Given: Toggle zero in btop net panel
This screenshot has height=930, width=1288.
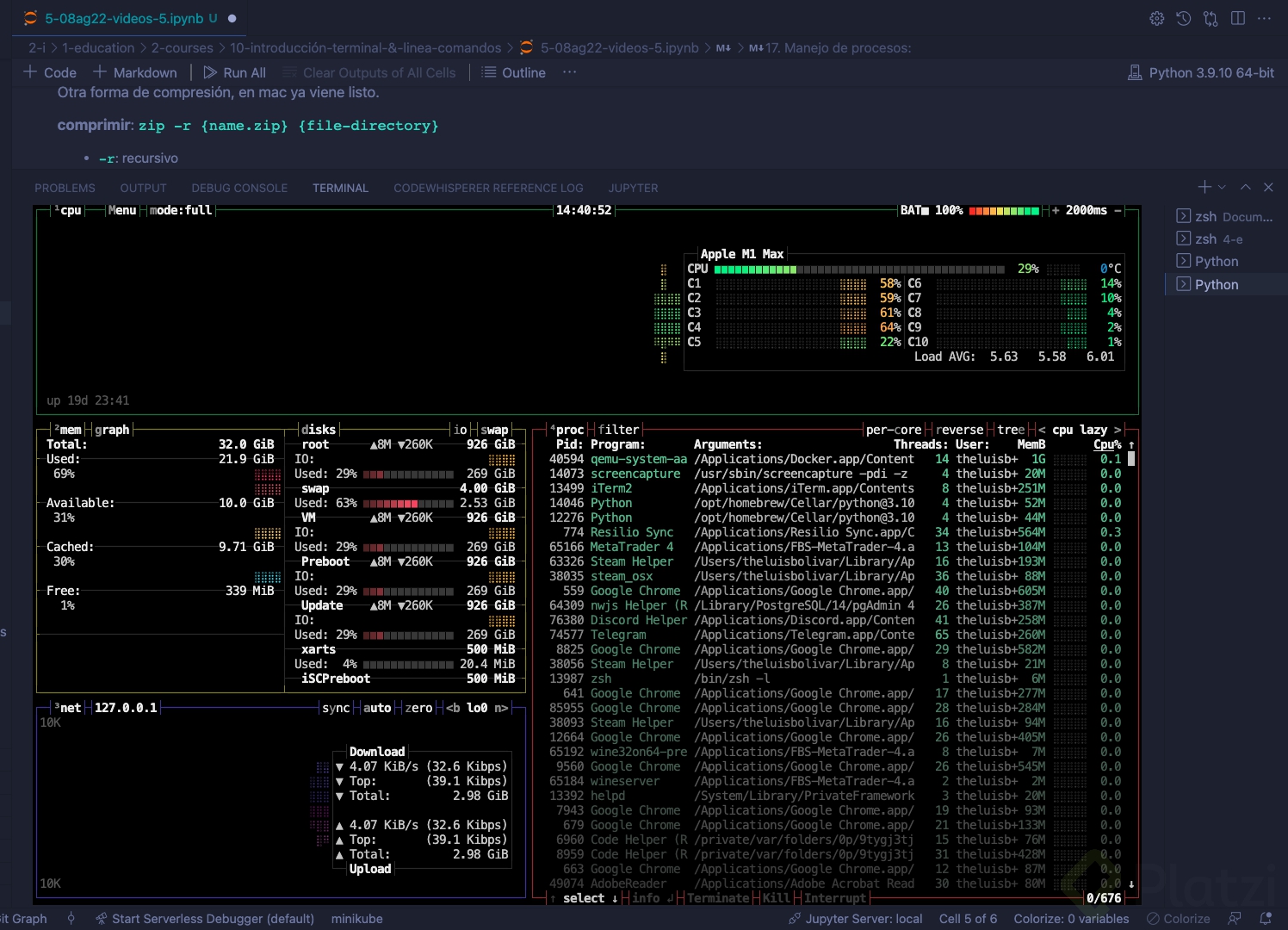Looking at the screenshot, I should click(418, 708).
